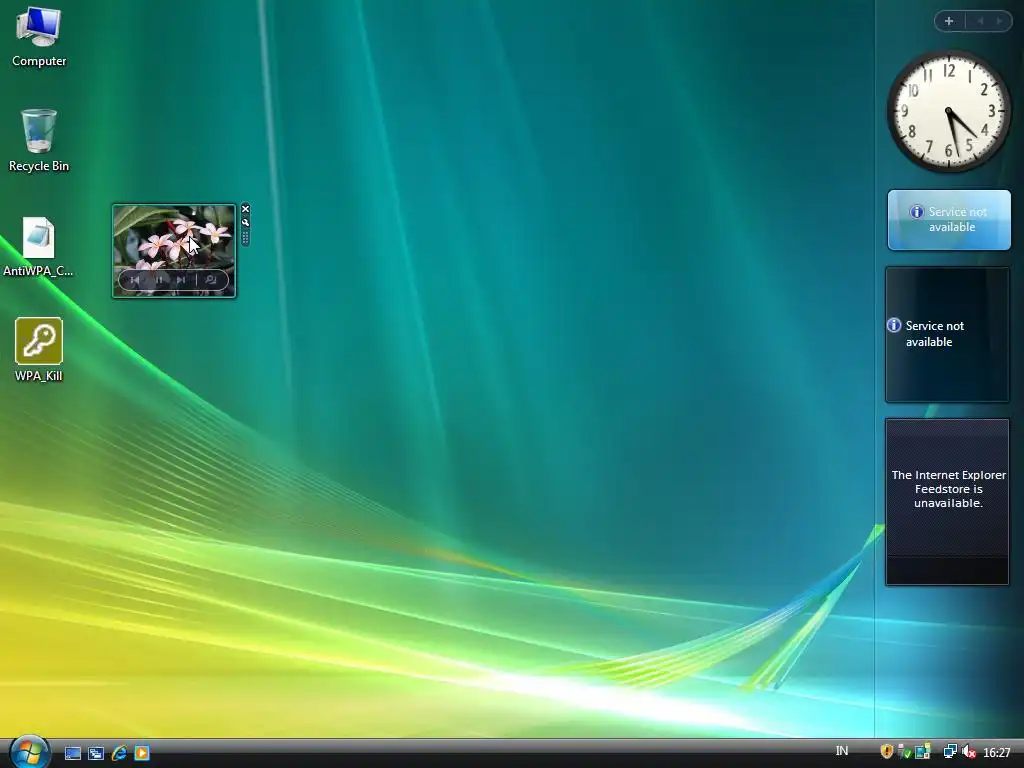Select the Recycle Bin icon

39,141
